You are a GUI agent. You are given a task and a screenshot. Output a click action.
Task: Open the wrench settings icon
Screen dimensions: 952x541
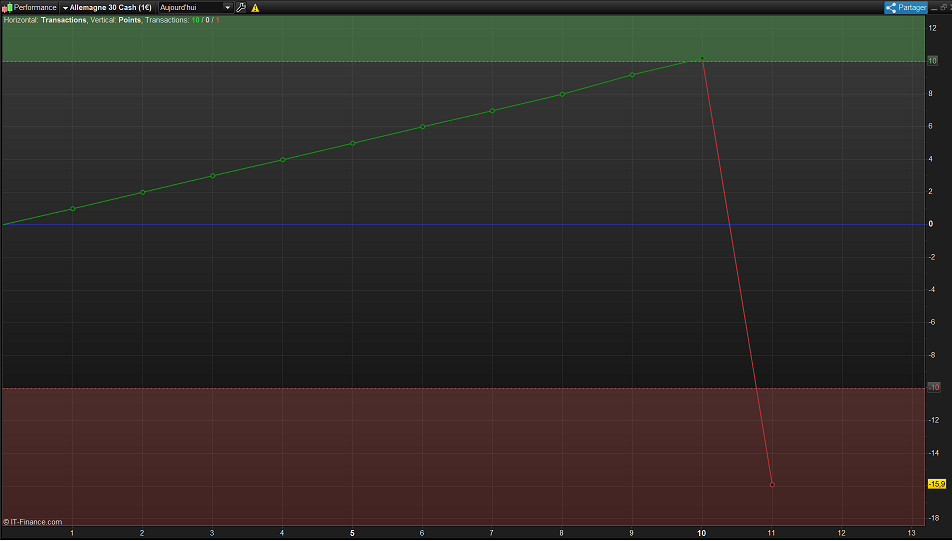241,7
